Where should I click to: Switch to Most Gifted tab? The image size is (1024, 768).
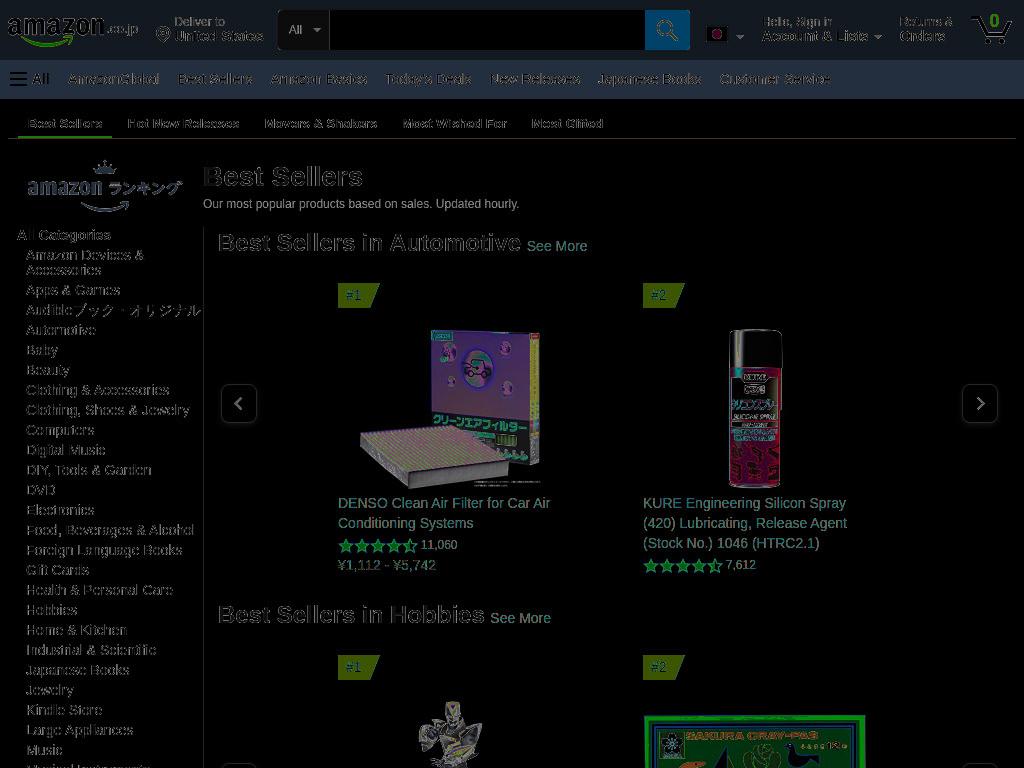[567, 123]
